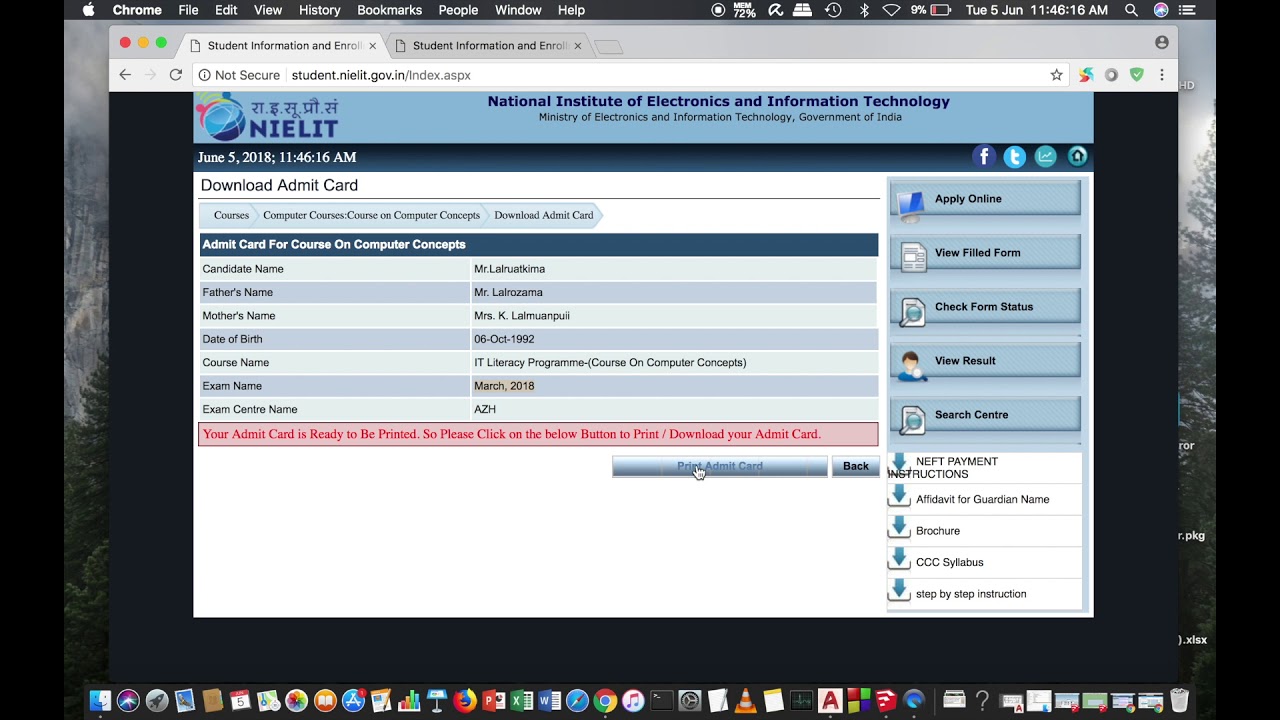Reload the page
The height and width of the screenshot is (720, 1280).
(x=176, y=75)
